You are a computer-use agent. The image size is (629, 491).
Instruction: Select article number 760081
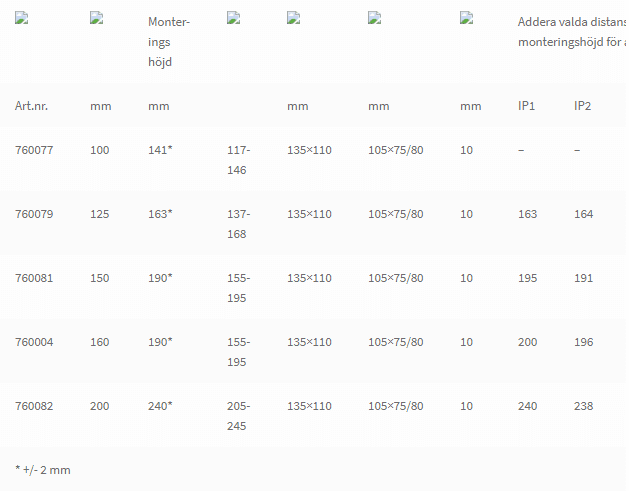(x=34, y=278)
